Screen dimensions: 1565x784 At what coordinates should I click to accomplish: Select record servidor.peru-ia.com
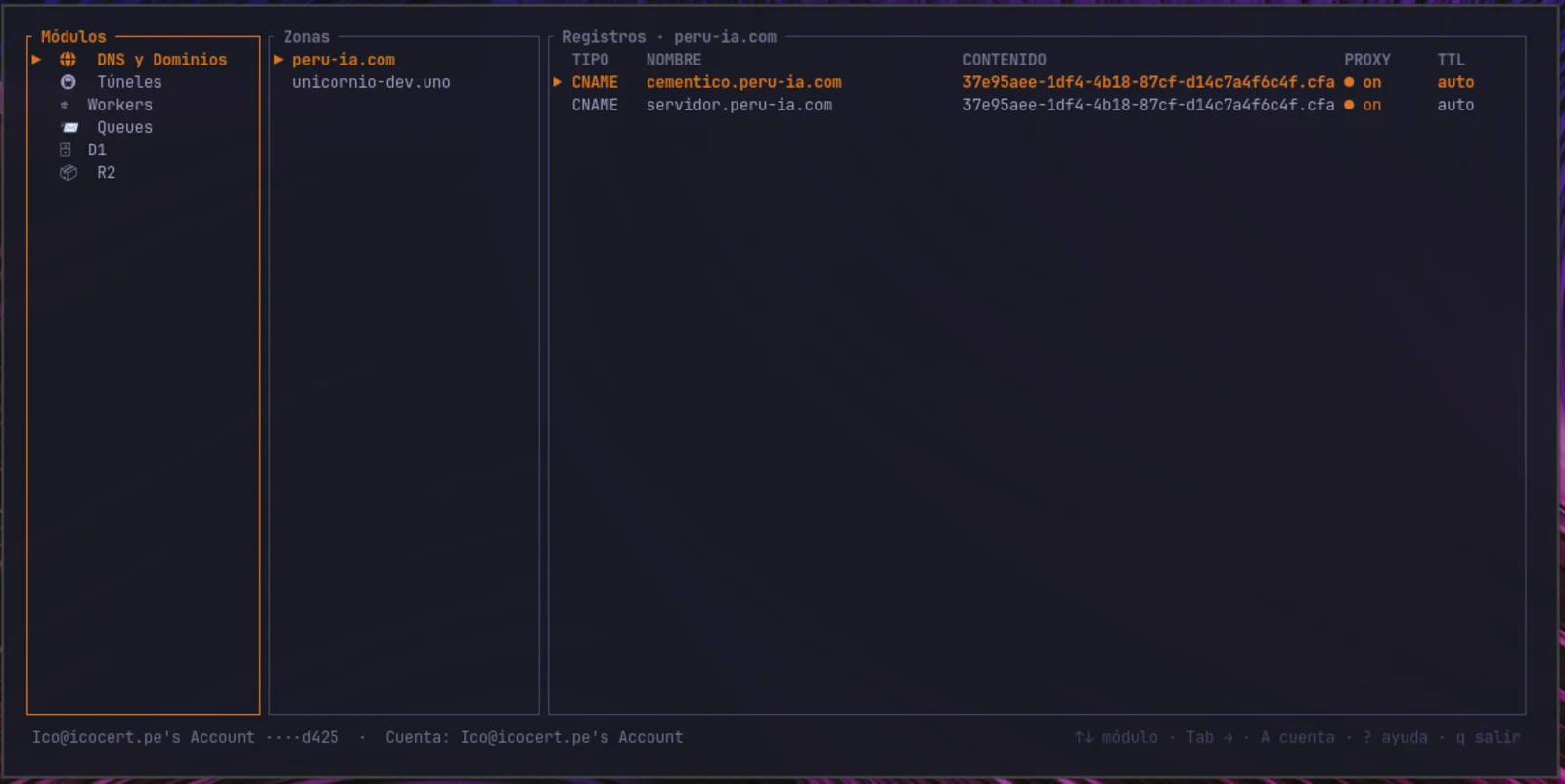click(x=738, y=105)
